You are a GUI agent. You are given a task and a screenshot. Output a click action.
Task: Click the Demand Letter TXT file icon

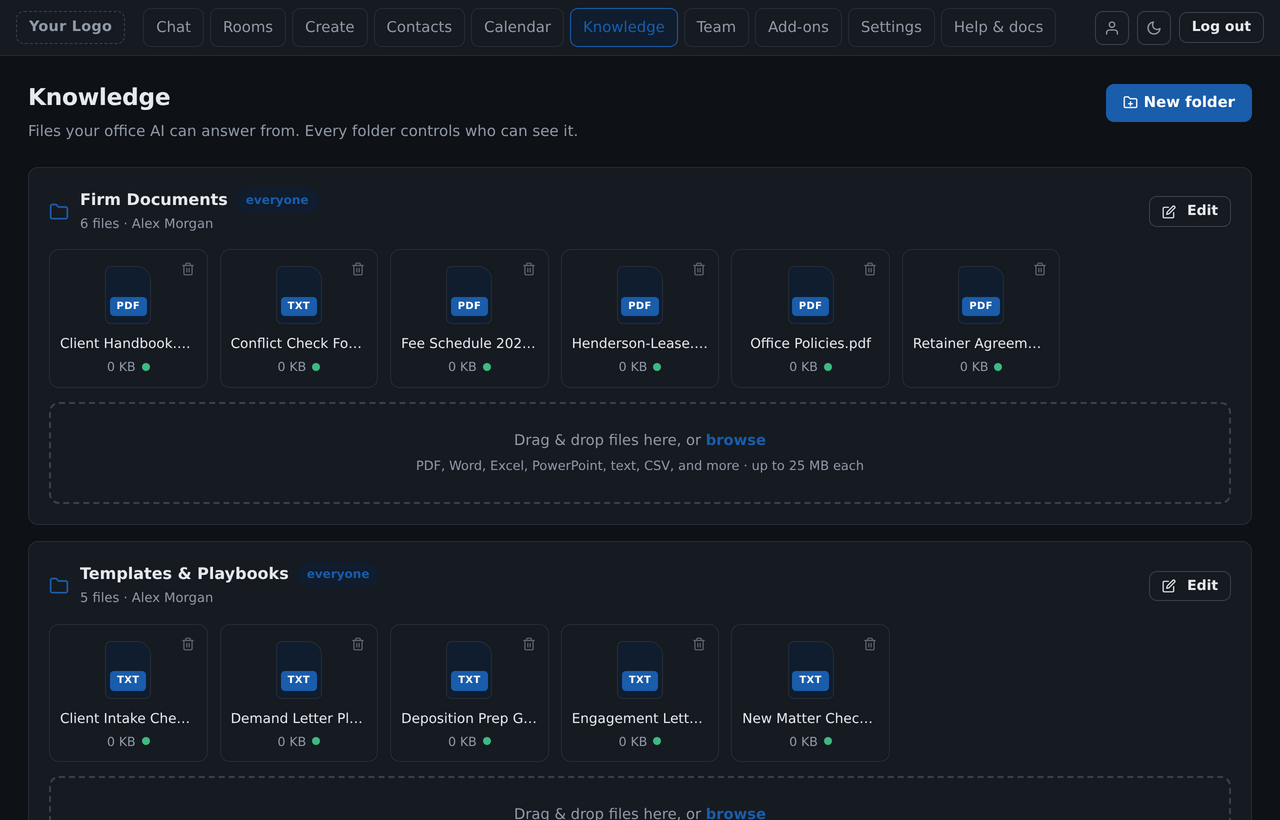(298, 669)
